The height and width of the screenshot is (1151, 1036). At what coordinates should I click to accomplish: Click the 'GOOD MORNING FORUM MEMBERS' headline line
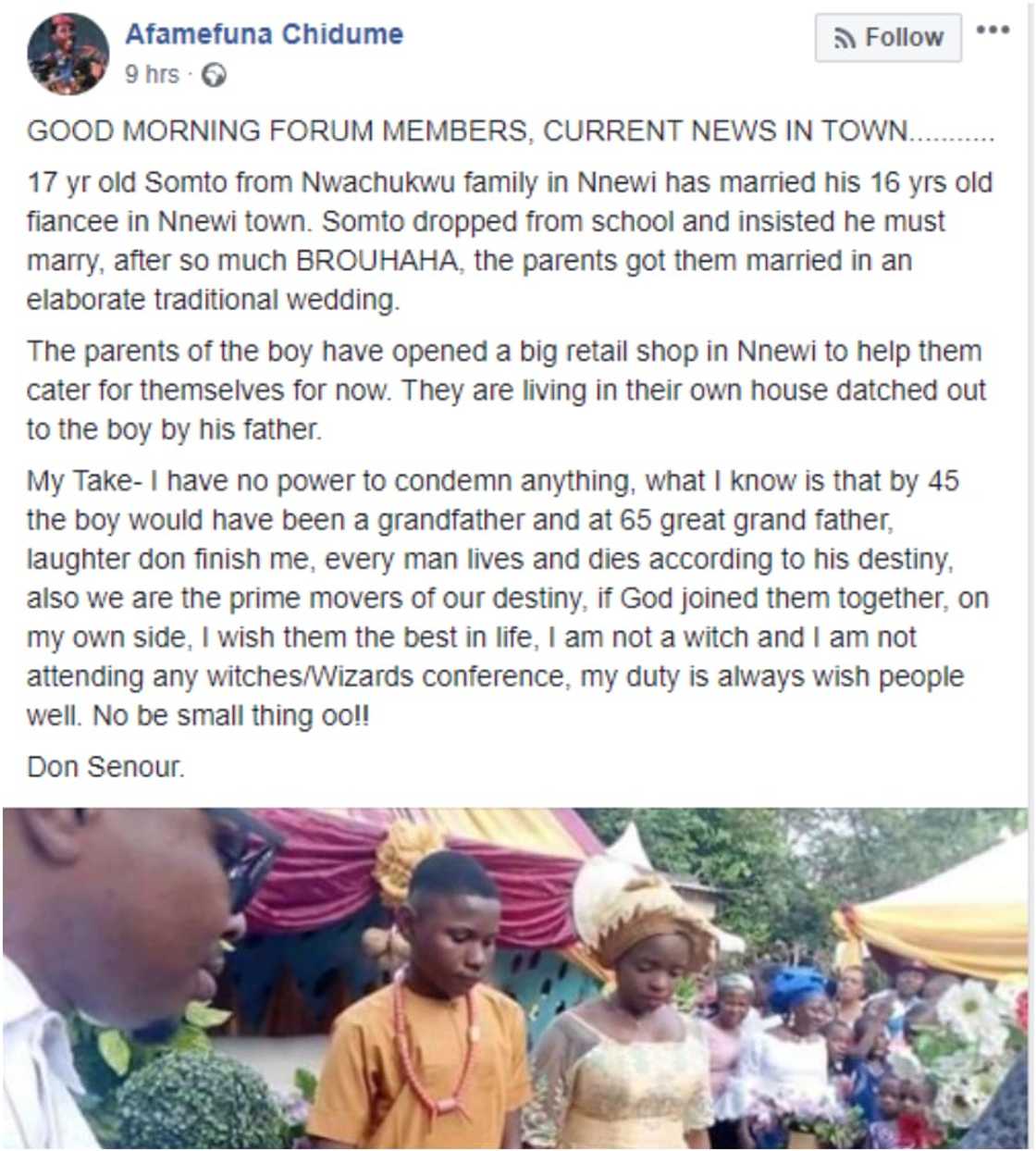[509, 131]
